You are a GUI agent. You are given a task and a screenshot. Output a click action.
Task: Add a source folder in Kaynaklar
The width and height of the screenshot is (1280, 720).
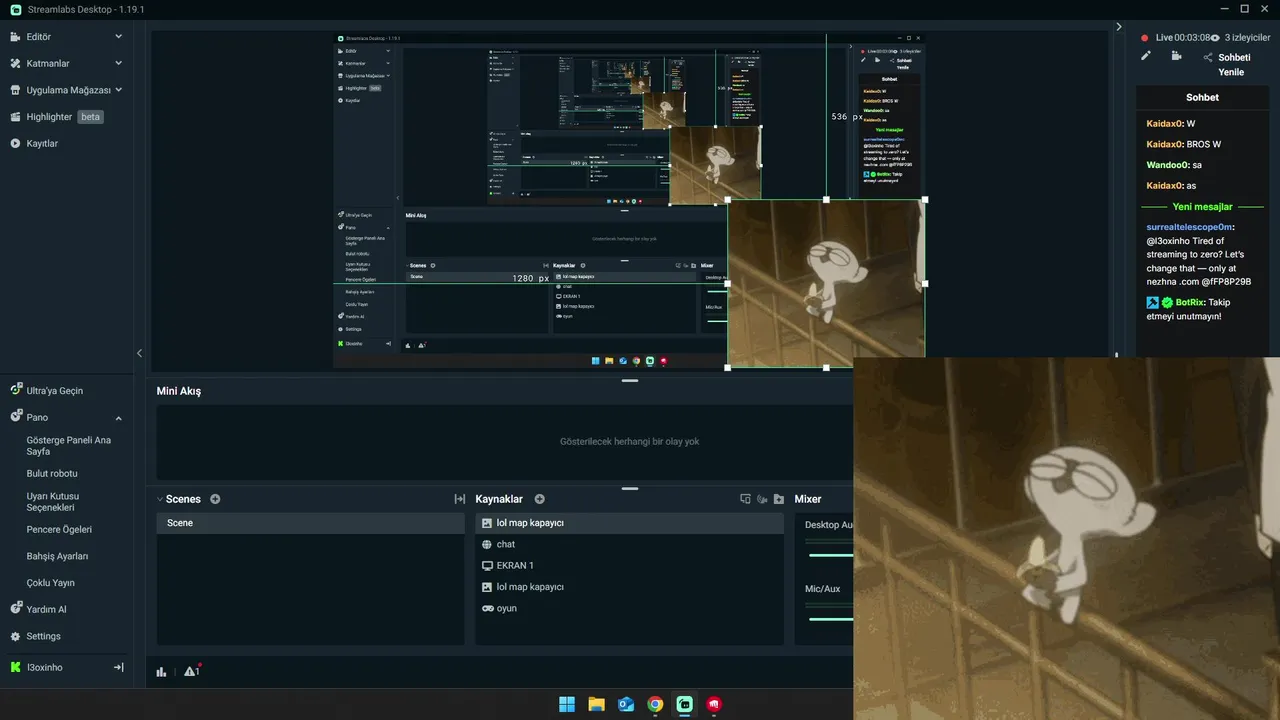click(779, 499)
